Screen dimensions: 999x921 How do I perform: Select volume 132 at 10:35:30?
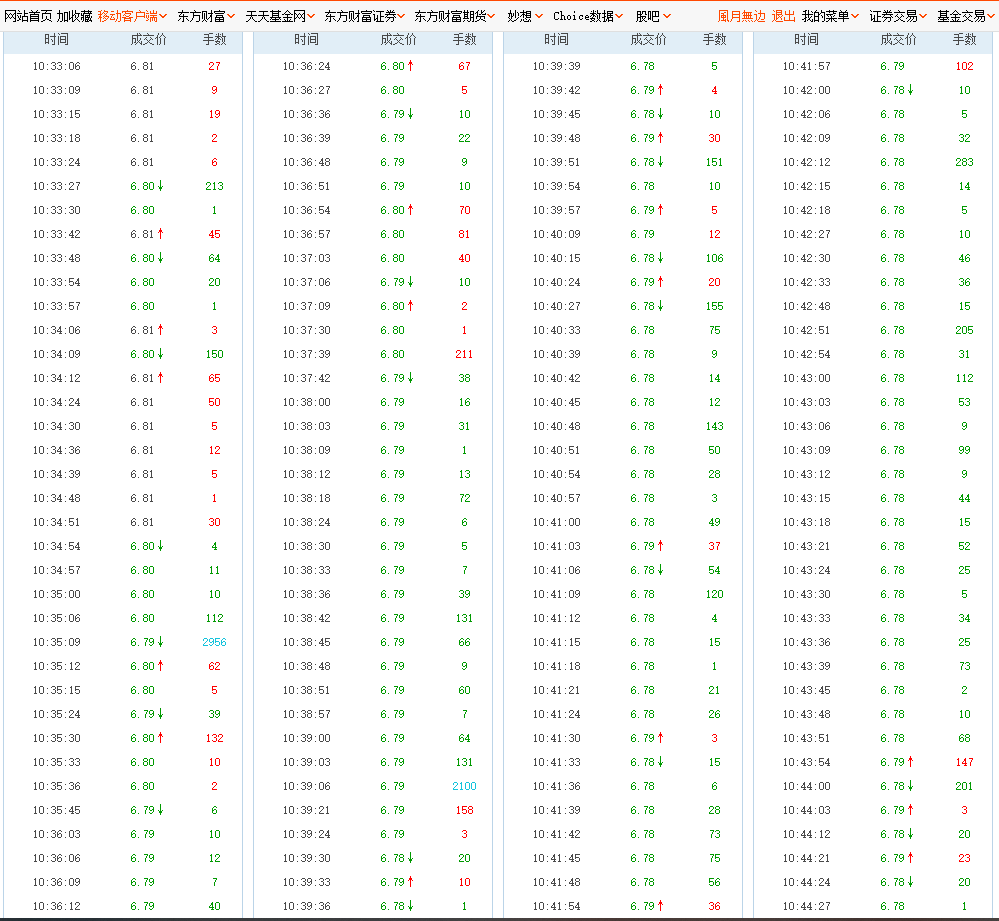[214, 738]
